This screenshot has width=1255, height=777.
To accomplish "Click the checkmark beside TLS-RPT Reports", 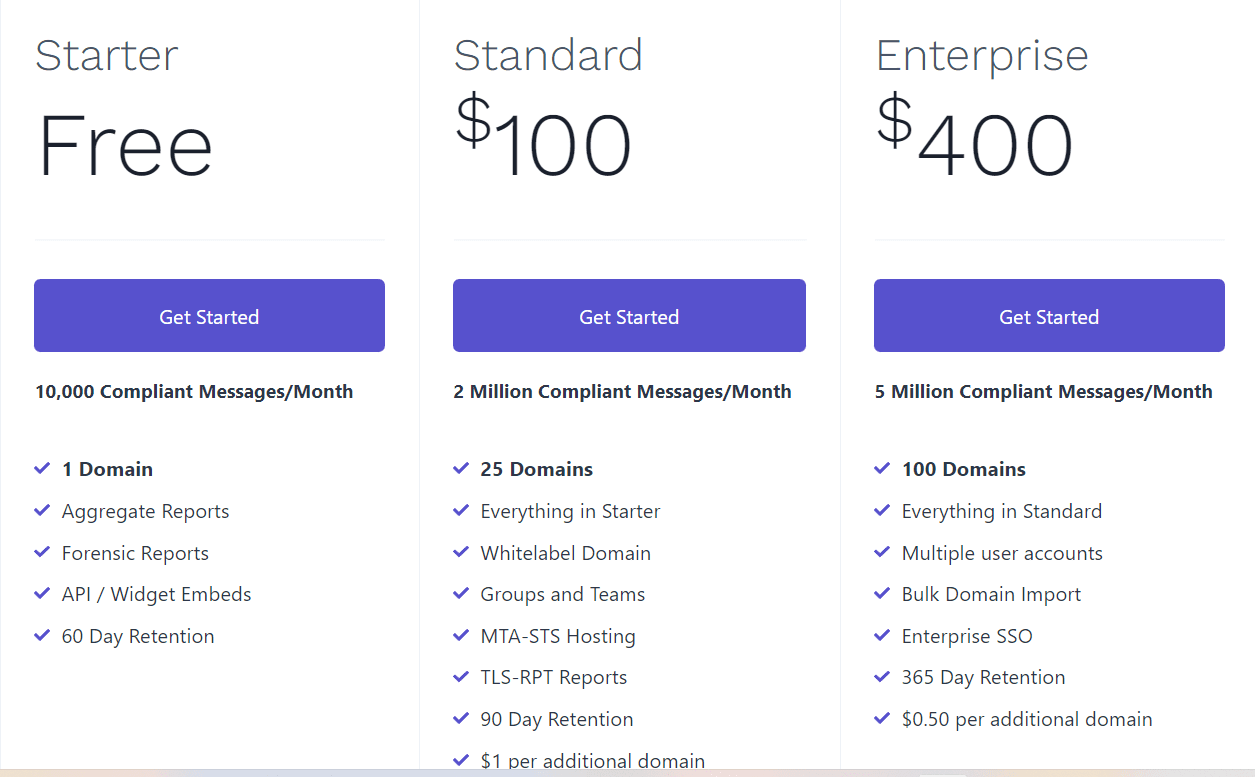I will (462, 677).
